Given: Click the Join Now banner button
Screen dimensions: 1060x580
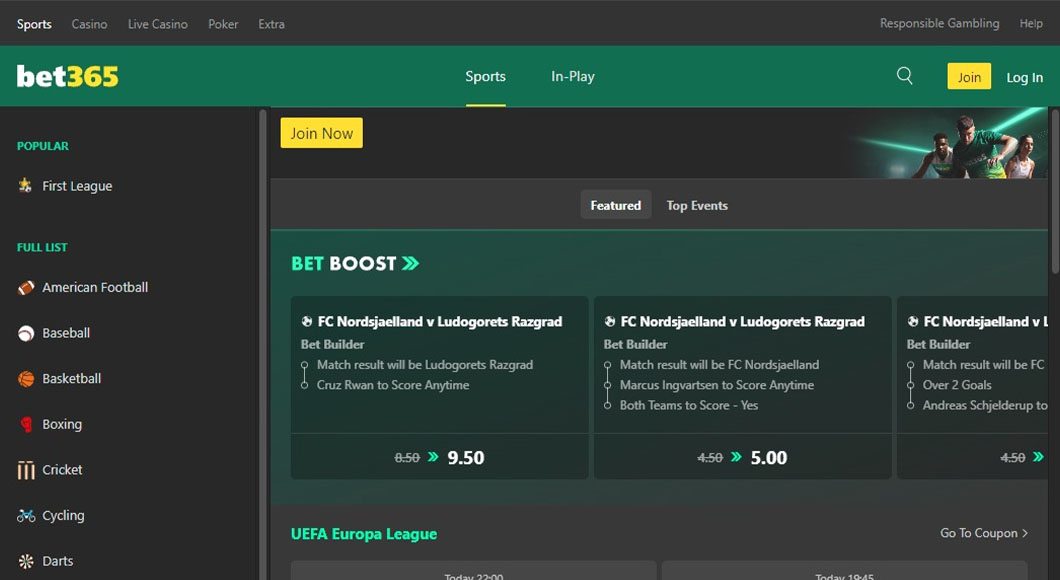Looking at the screenshot, I should tap(321, 132).
